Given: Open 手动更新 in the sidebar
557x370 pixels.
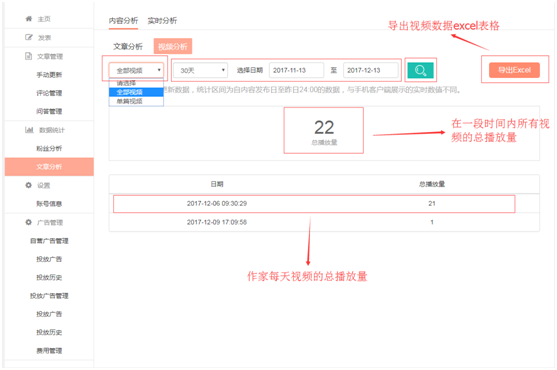Looking at the screenshot, I should tap(49, 75).
